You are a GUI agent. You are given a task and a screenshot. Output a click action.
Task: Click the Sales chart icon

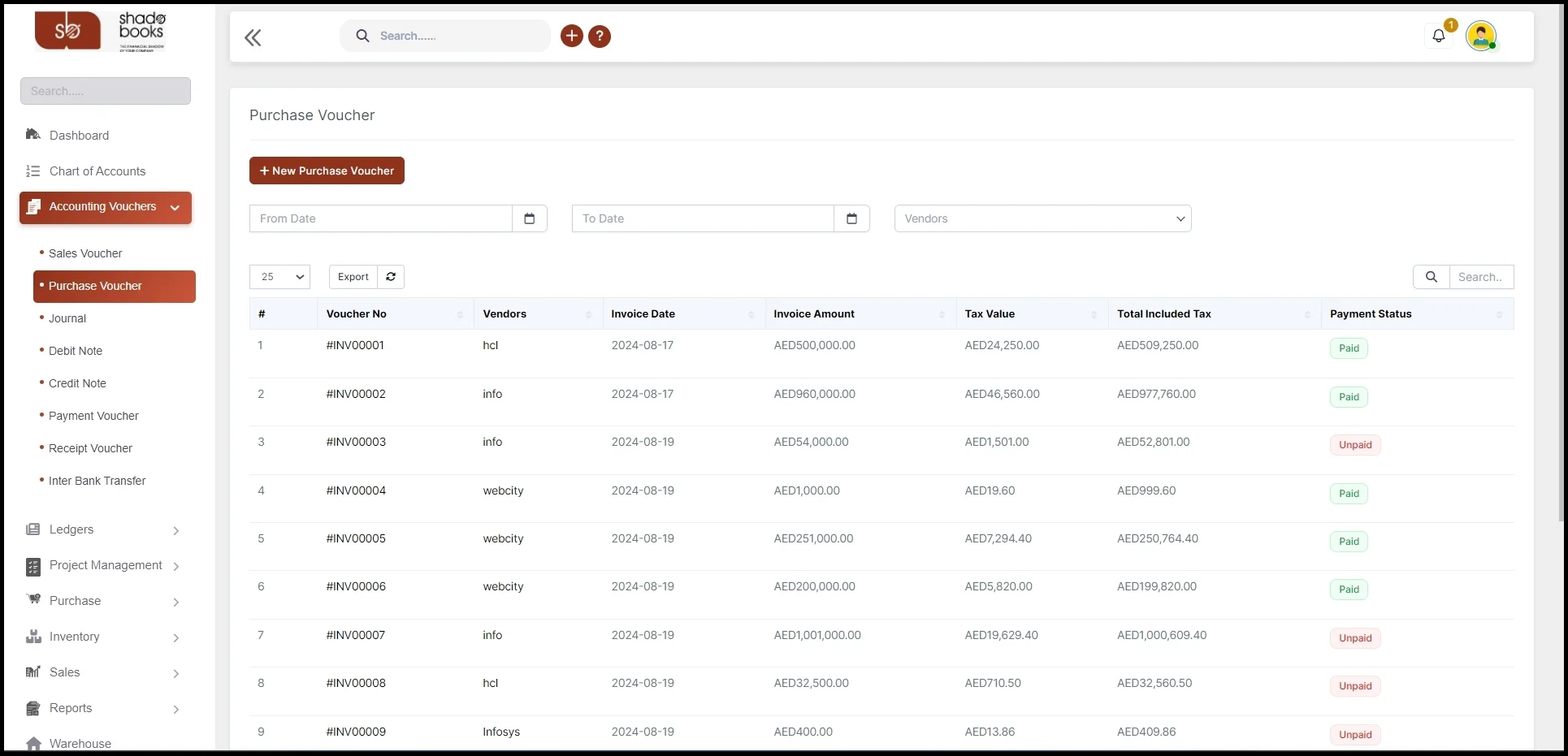[33, 672]
